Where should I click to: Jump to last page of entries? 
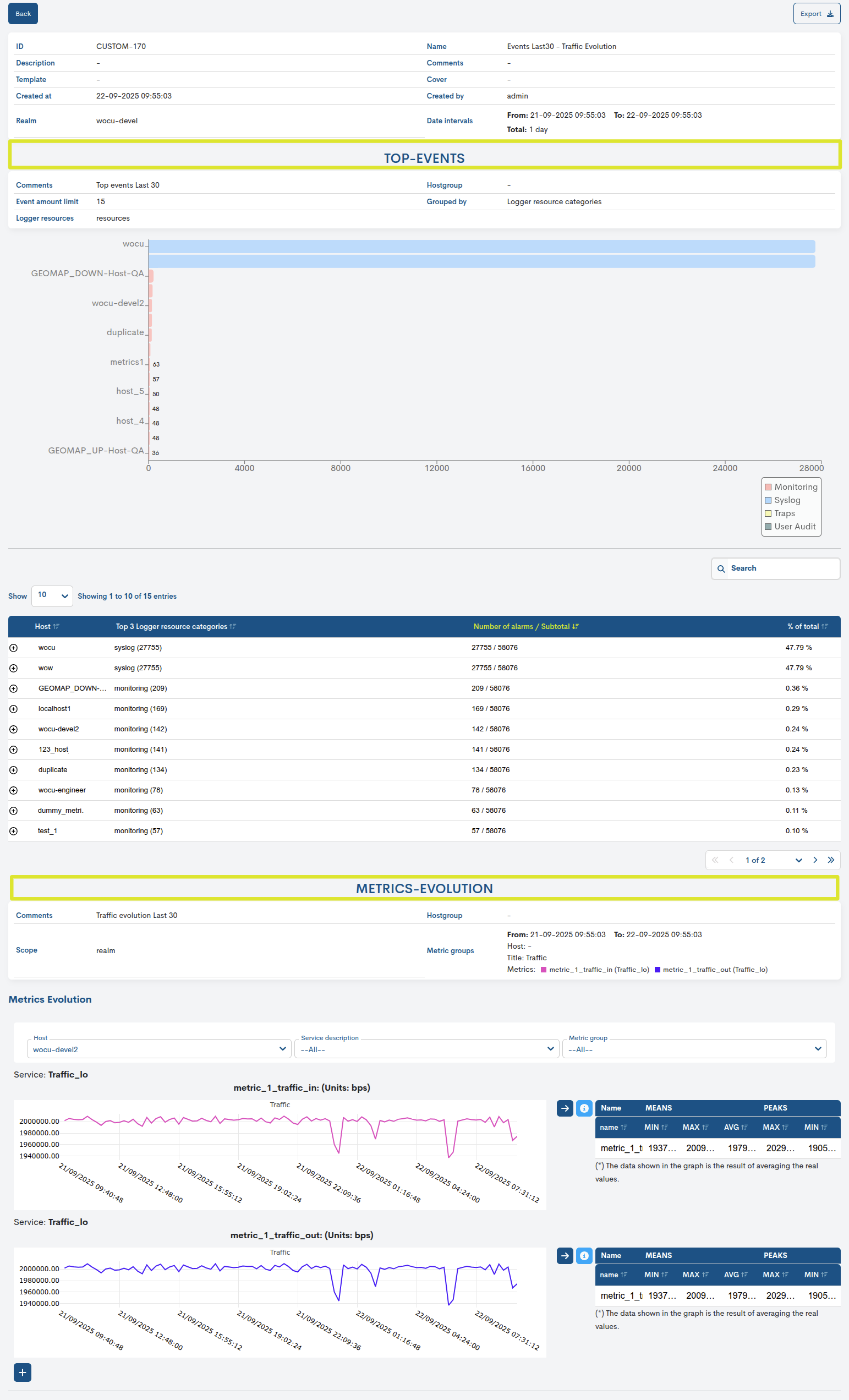831,860
